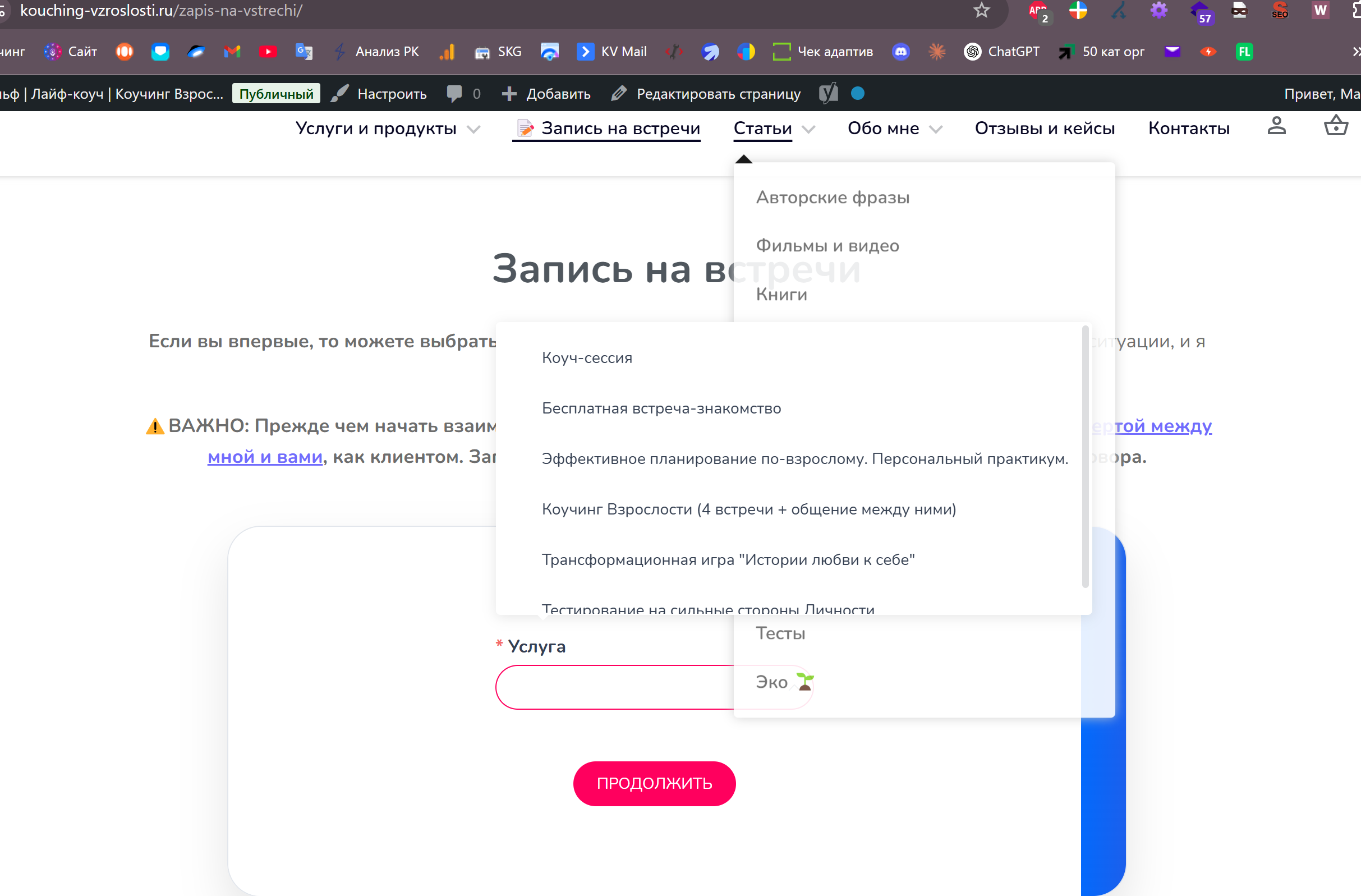
Task: Open Google Translate bookmark icon
Action: tap(304, 52)
